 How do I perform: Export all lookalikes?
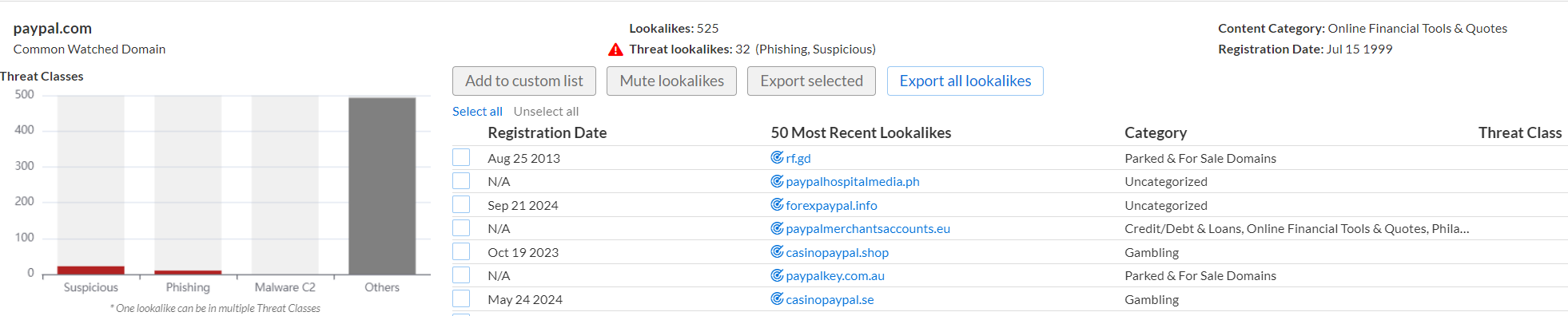(x=965, y=81)
